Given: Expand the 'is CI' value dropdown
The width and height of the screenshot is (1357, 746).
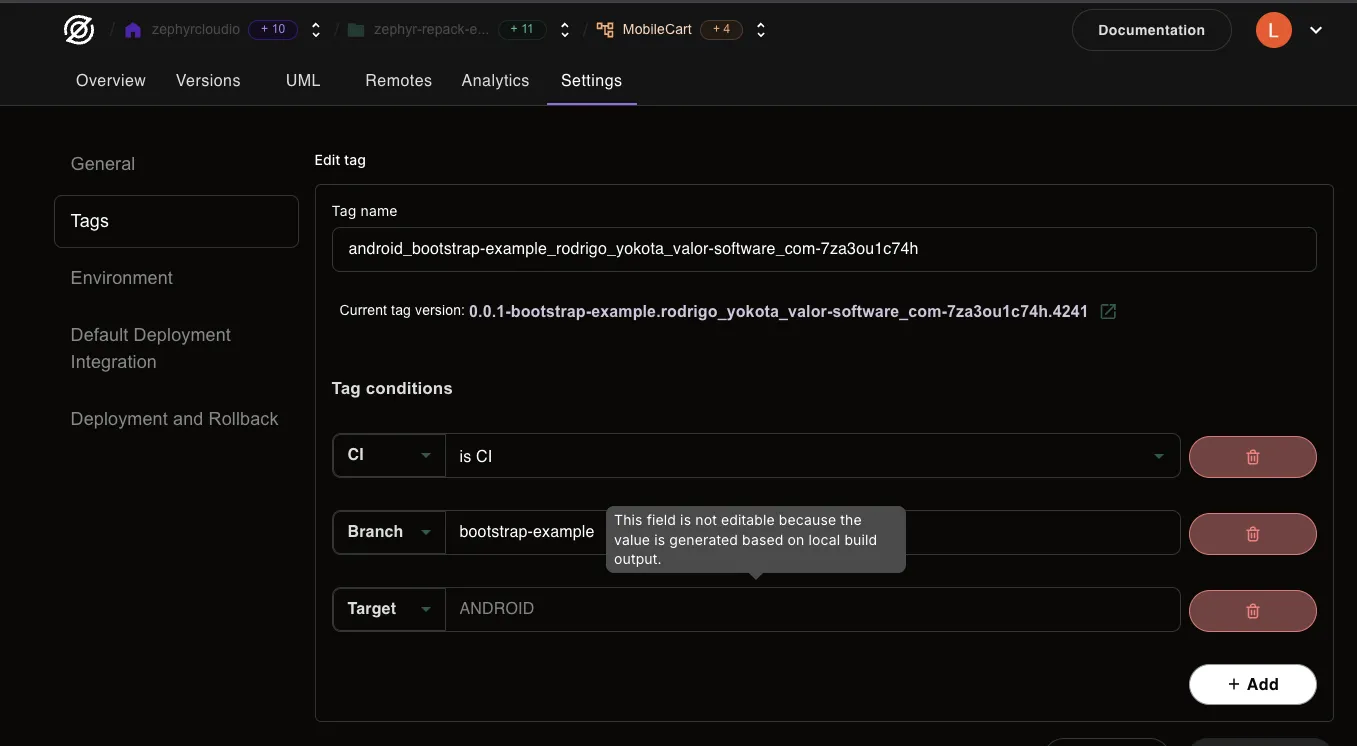Looking at the screenshot, I should (1158, 456).
